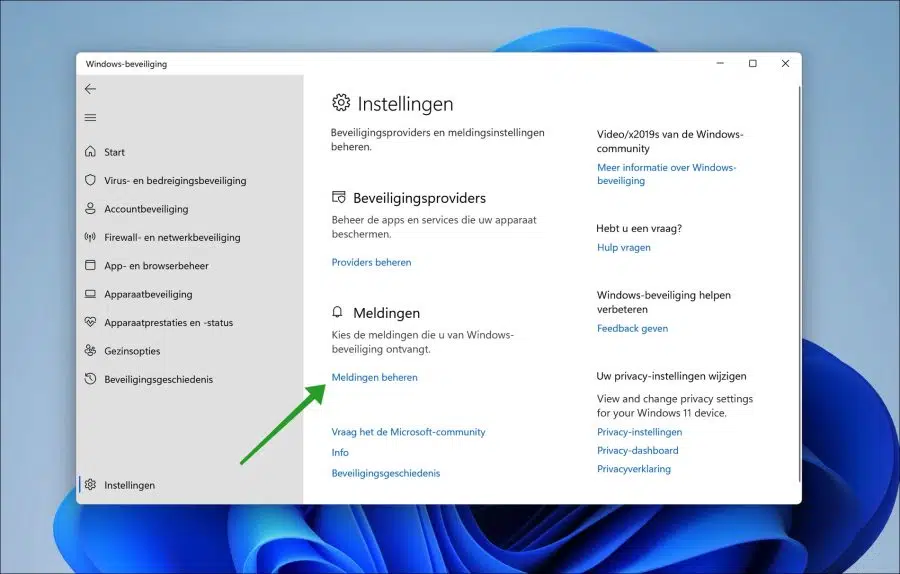Open Meer informatie over Windows-beveiliging link
Screen dimensions: 900x574
[666, 174]
